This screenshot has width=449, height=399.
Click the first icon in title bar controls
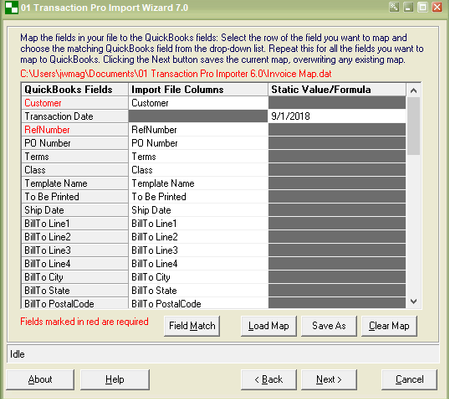(x=394, y=7)
